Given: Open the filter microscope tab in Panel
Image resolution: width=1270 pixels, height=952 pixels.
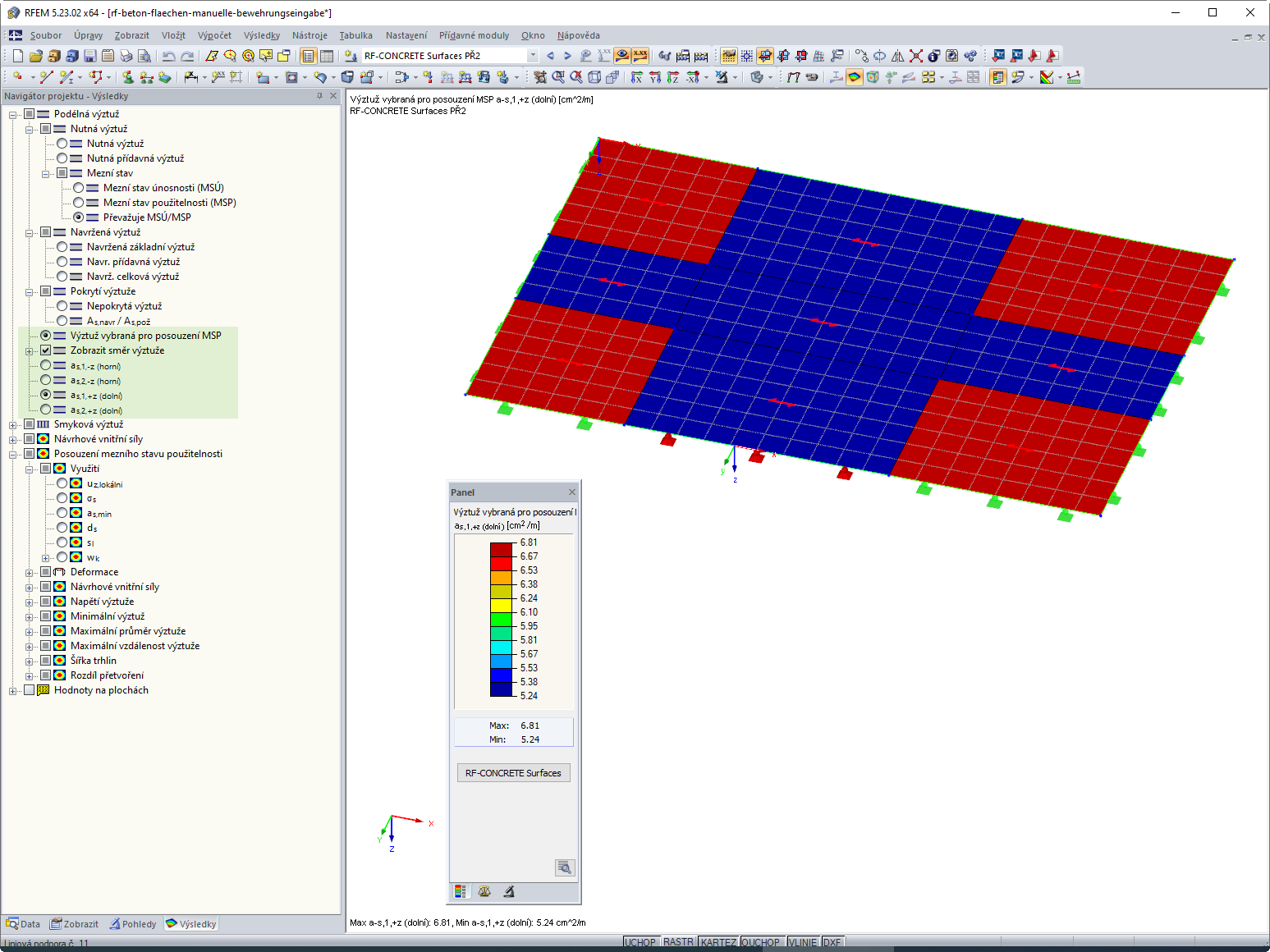Looking at the screenshot, I should (509, 891).
